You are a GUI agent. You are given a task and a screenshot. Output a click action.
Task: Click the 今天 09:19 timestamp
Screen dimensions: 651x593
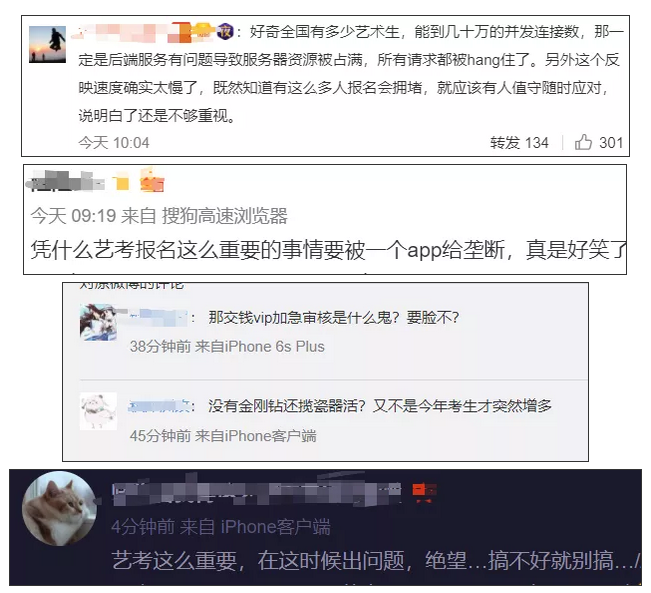[73, 216]
